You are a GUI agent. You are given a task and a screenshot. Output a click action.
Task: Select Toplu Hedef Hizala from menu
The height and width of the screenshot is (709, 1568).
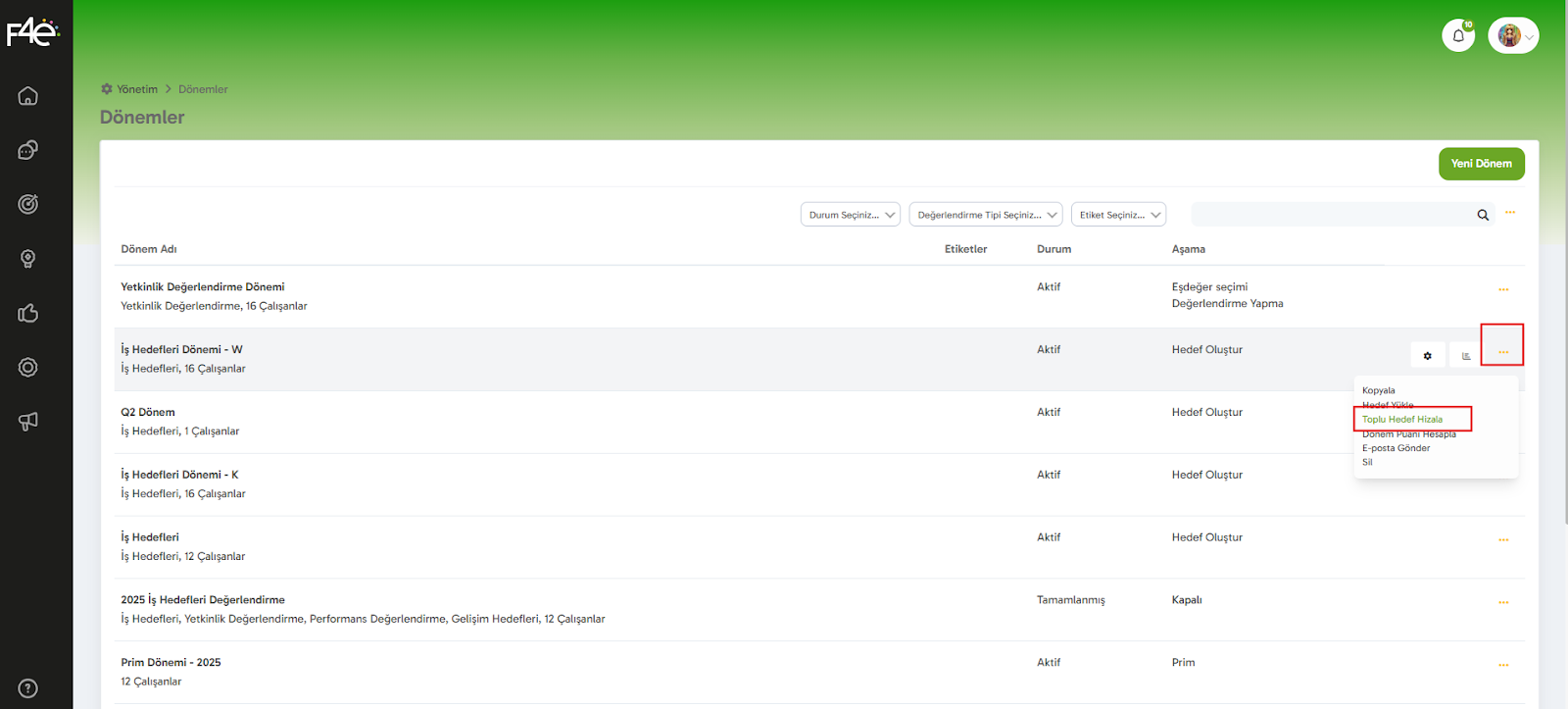pos(1402,420)
